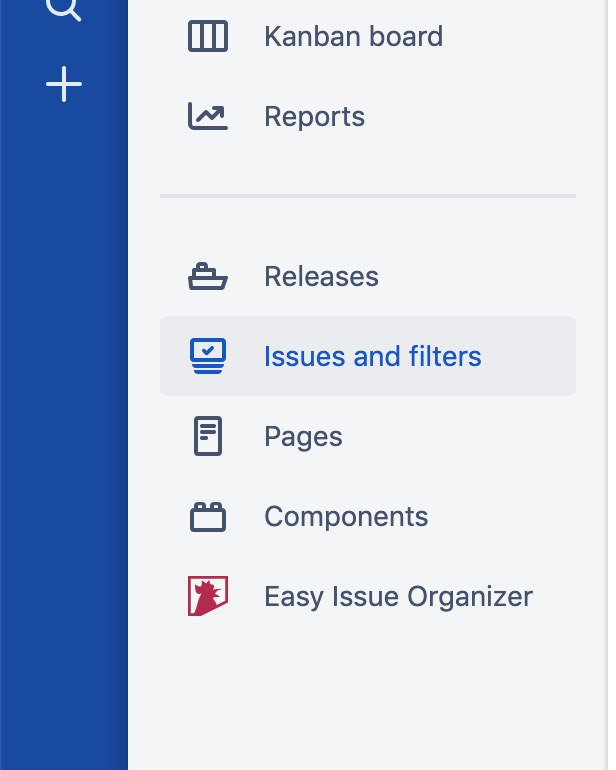Click the Components block icon
Viewport: 616px width, 770px height.
tap(208, 517)
